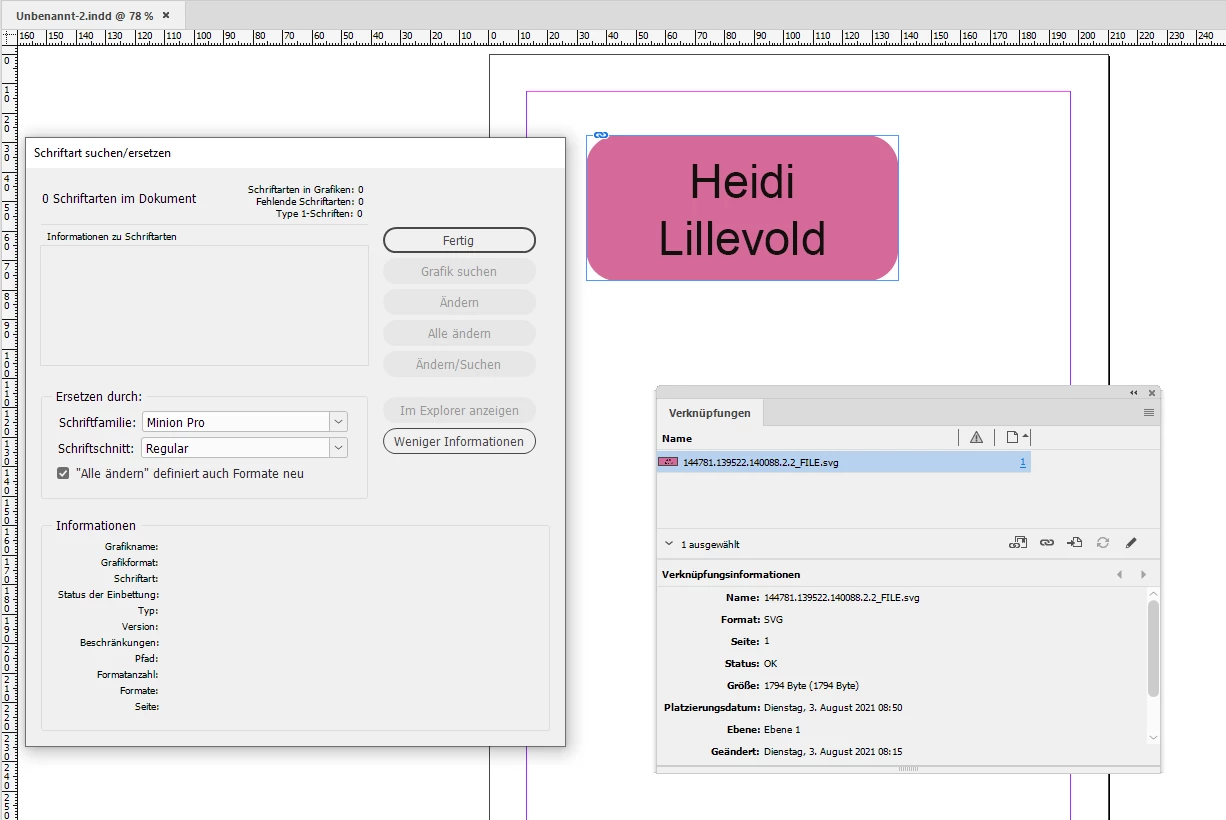Screen dimensions: 1226x820
Task: Click the "0 Schriftarten im Dokument" text
Action: click(x=119, y=198)
